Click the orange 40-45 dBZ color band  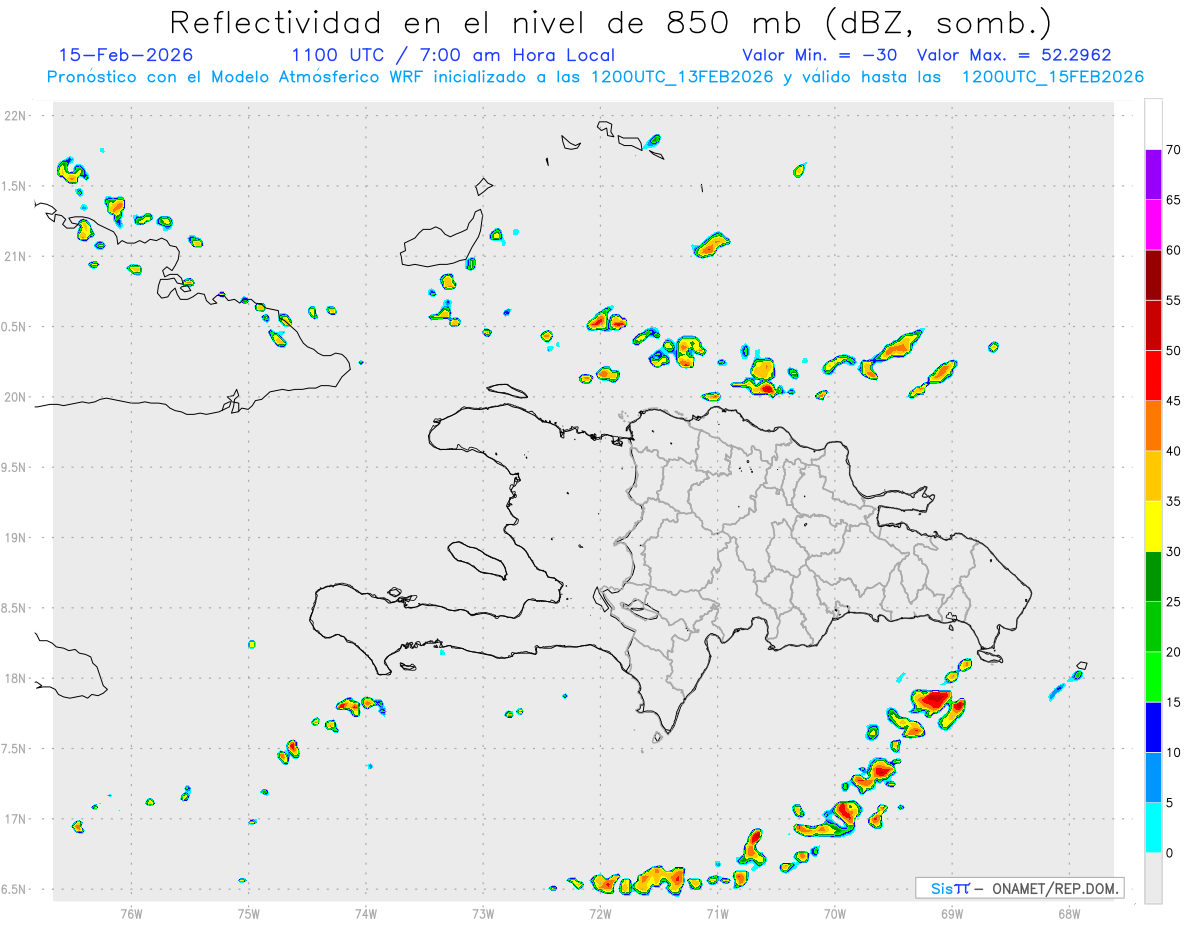click(1154, 426)
